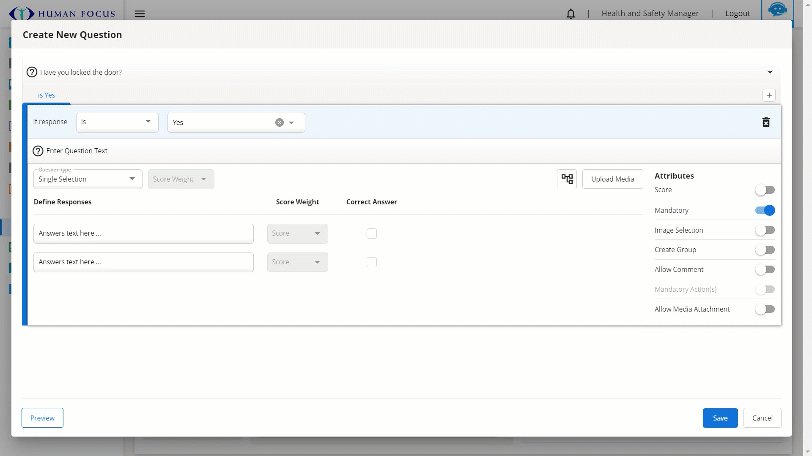
Task: Click the notification bell icon
Action: pyautogui.click(x=571, y=14)
